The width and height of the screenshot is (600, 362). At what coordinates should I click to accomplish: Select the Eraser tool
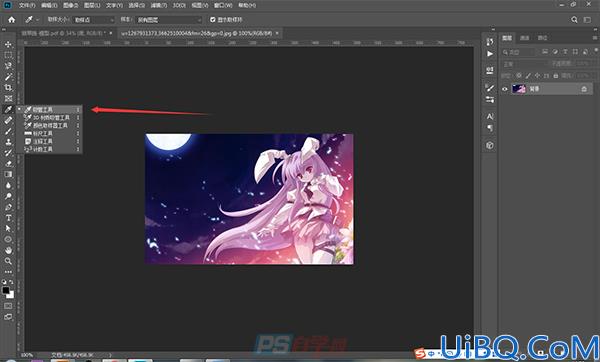pos(8,163)
